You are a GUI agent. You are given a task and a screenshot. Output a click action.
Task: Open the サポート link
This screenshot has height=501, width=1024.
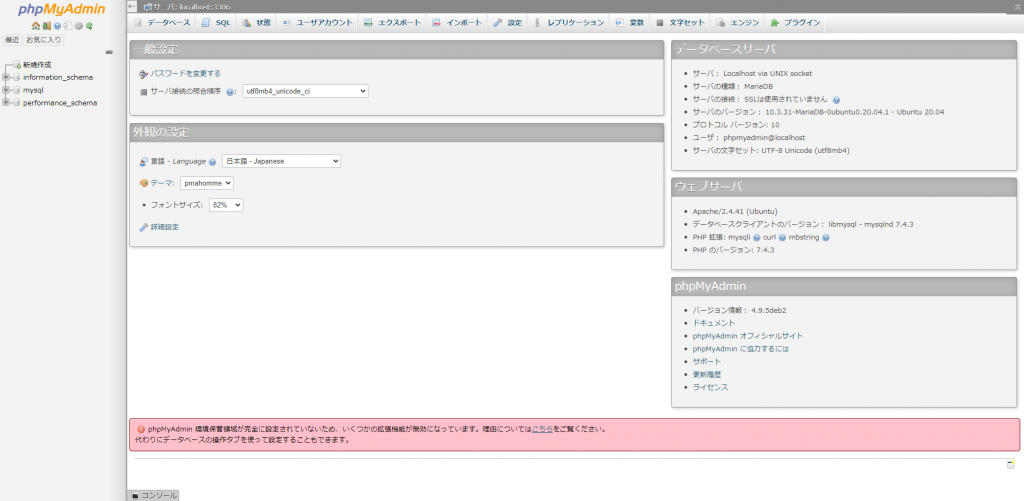pyautogui.click(x=707, y=362)
